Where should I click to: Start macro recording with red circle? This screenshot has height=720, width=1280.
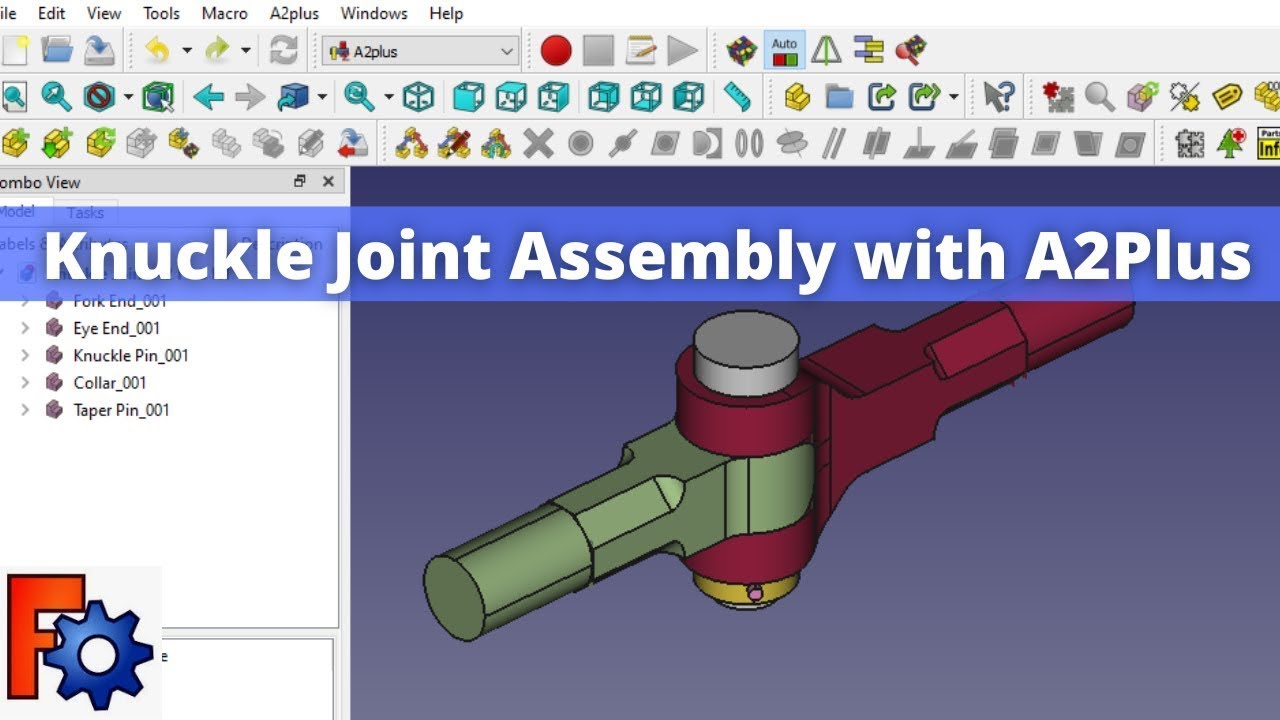point(556,50)
